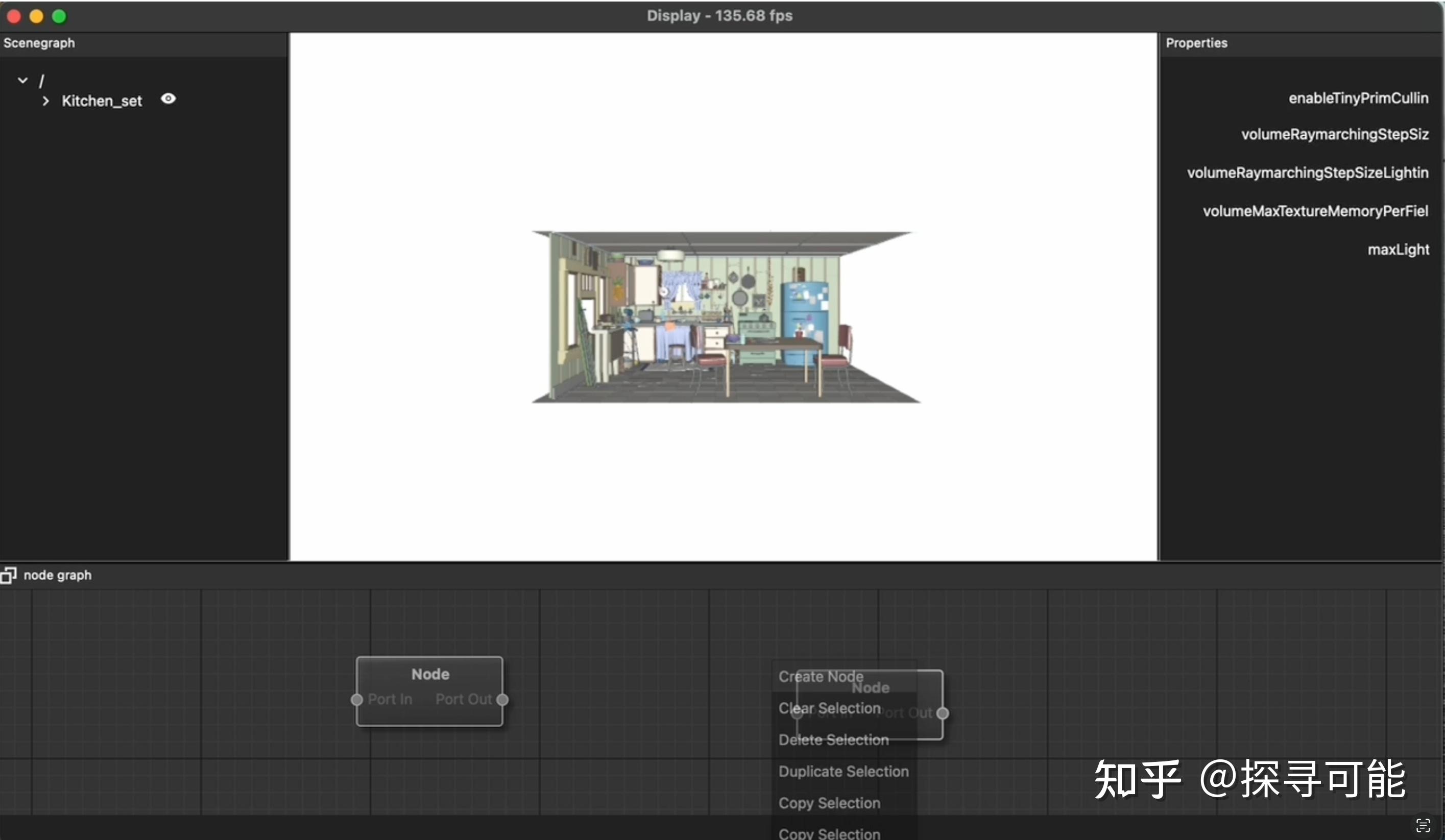Choose Create Node from the context menu
Image resolution: width=1445 pixels, height=840 pixels.
821,676
